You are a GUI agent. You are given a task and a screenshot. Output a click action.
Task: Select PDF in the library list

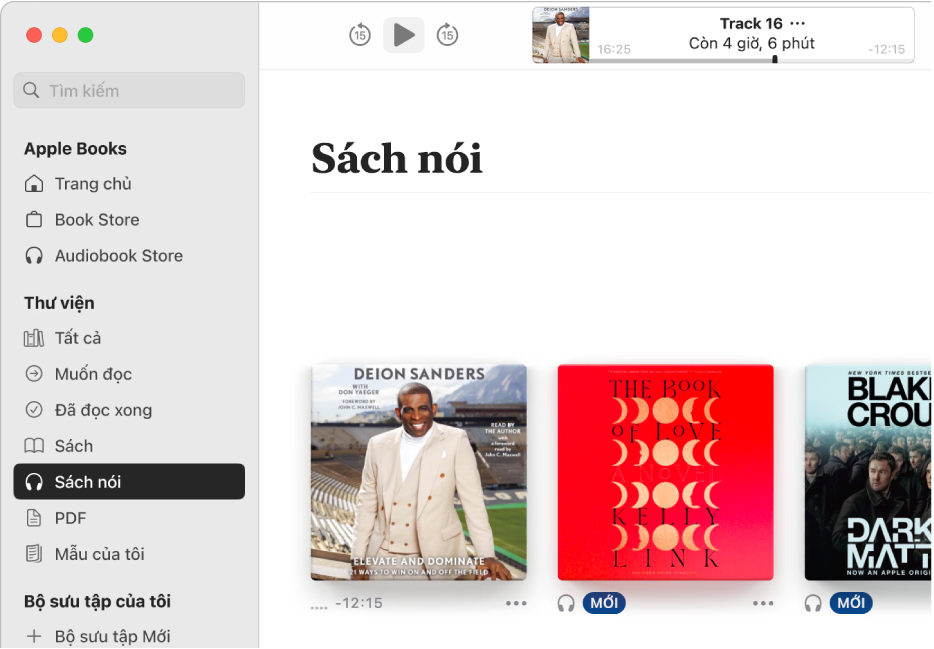tap(129, 518)
